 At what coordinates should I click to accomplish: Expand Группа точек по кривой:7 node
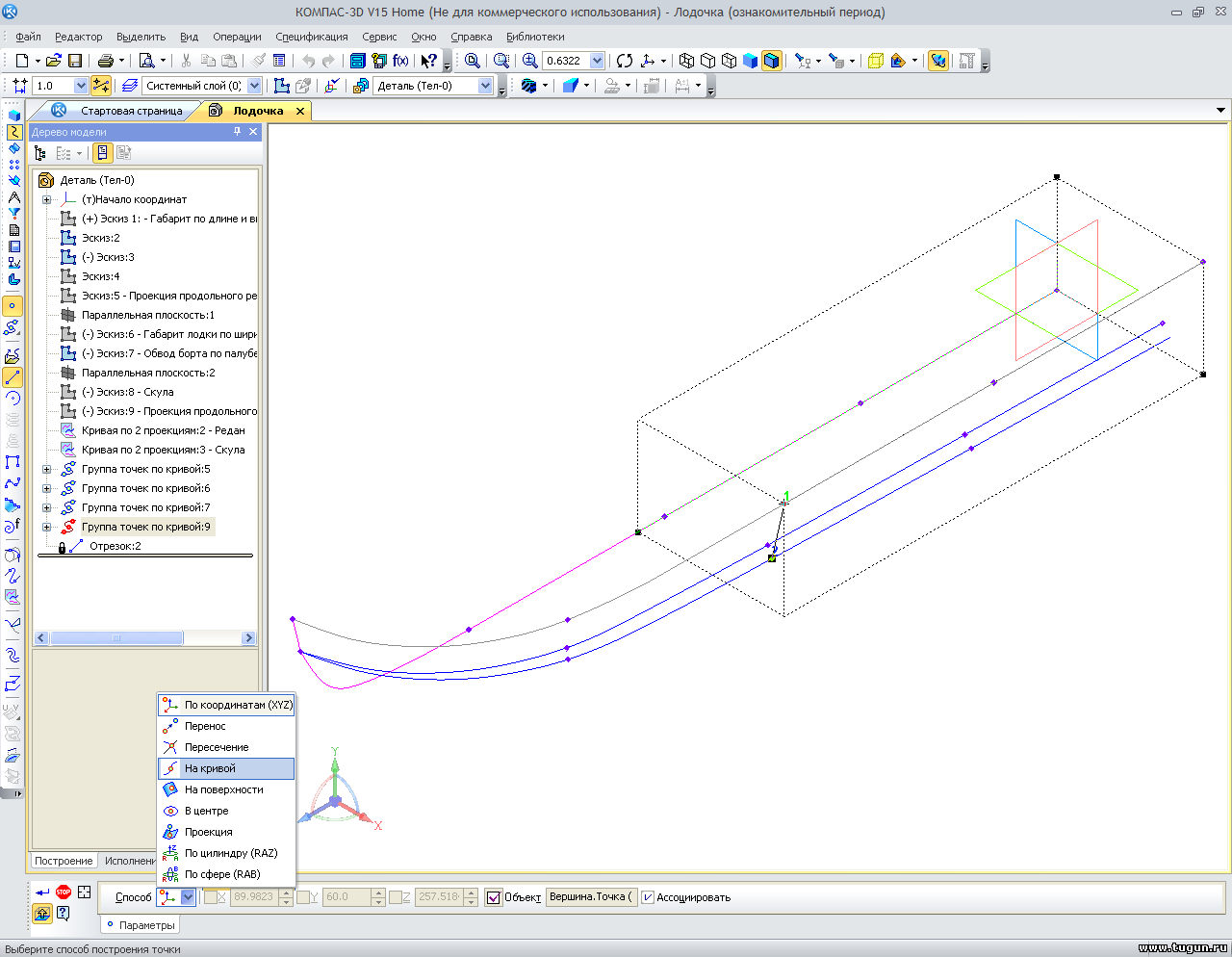(x=46, y=507)
